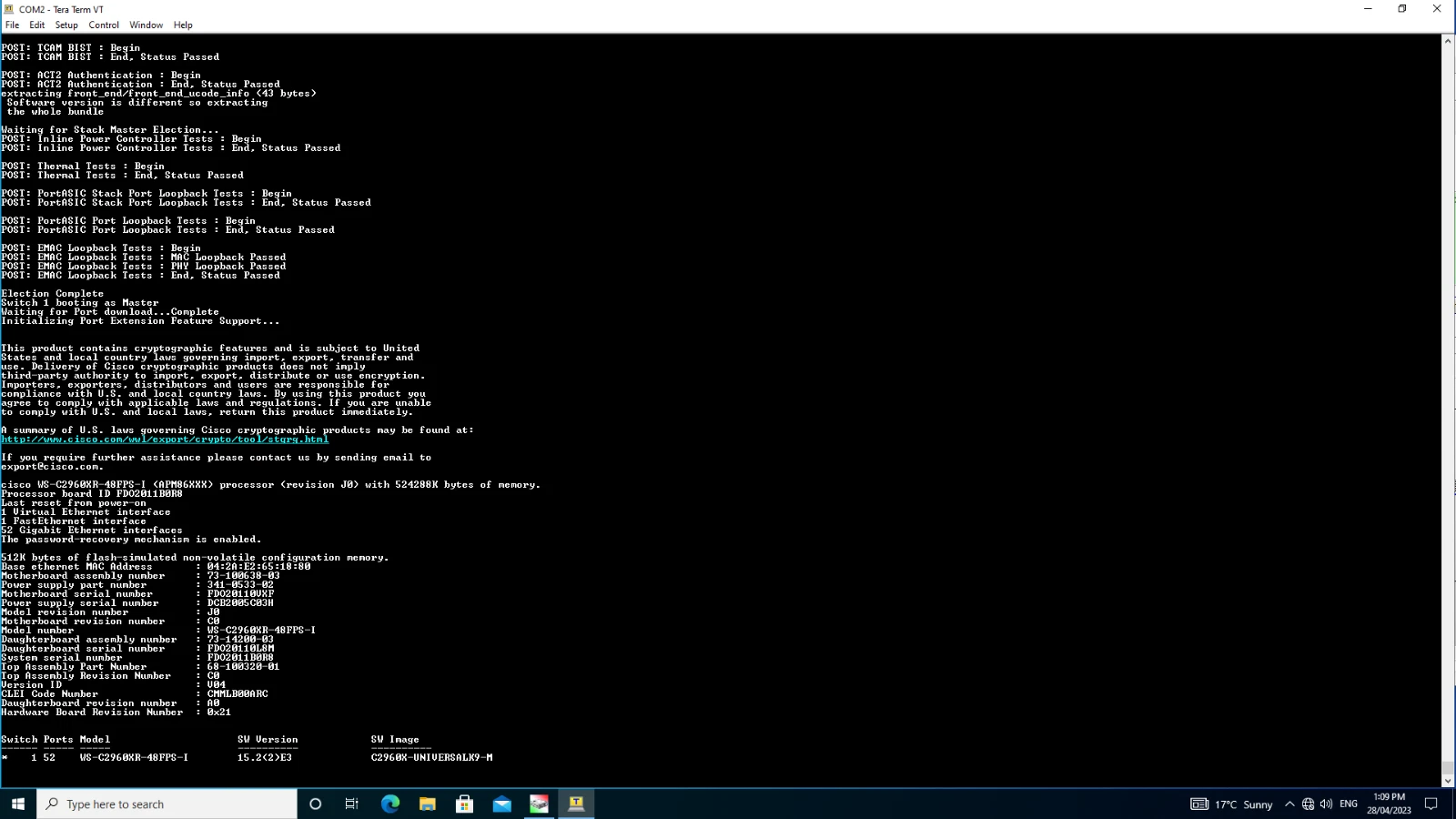Open the Windows Start menu
The height and width of the screenshot is (819, 1456).
pyautogui.click(x=18, y=804)
